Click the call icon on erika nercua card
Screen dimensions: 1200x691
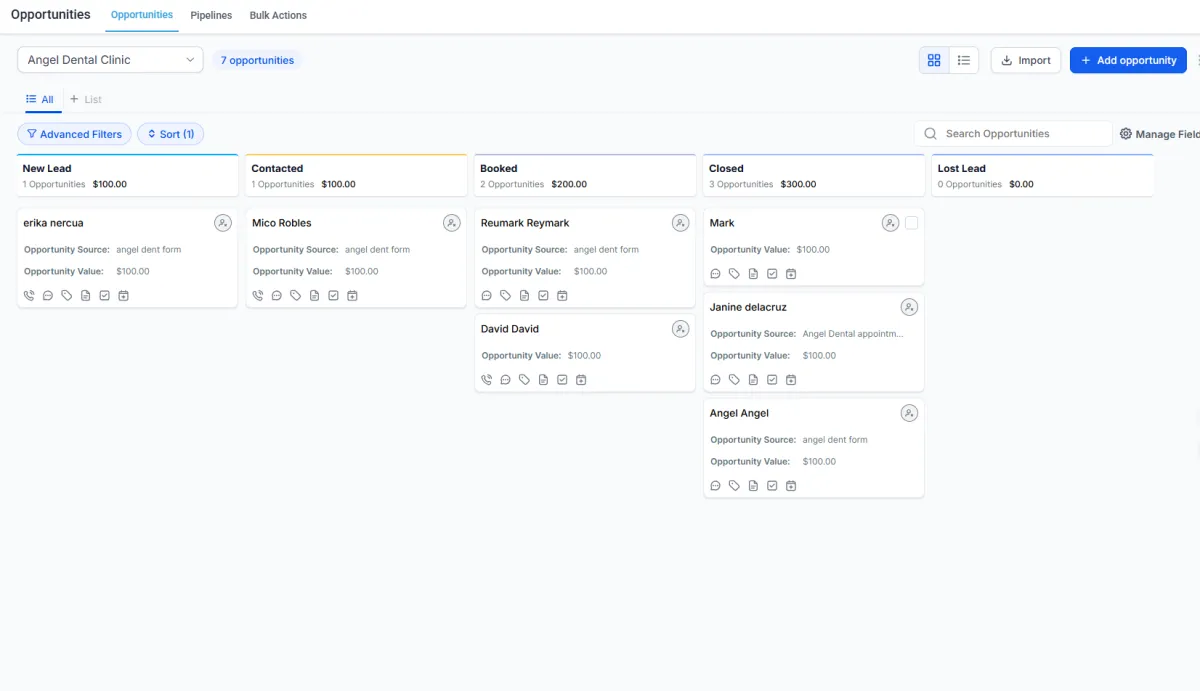29,296
